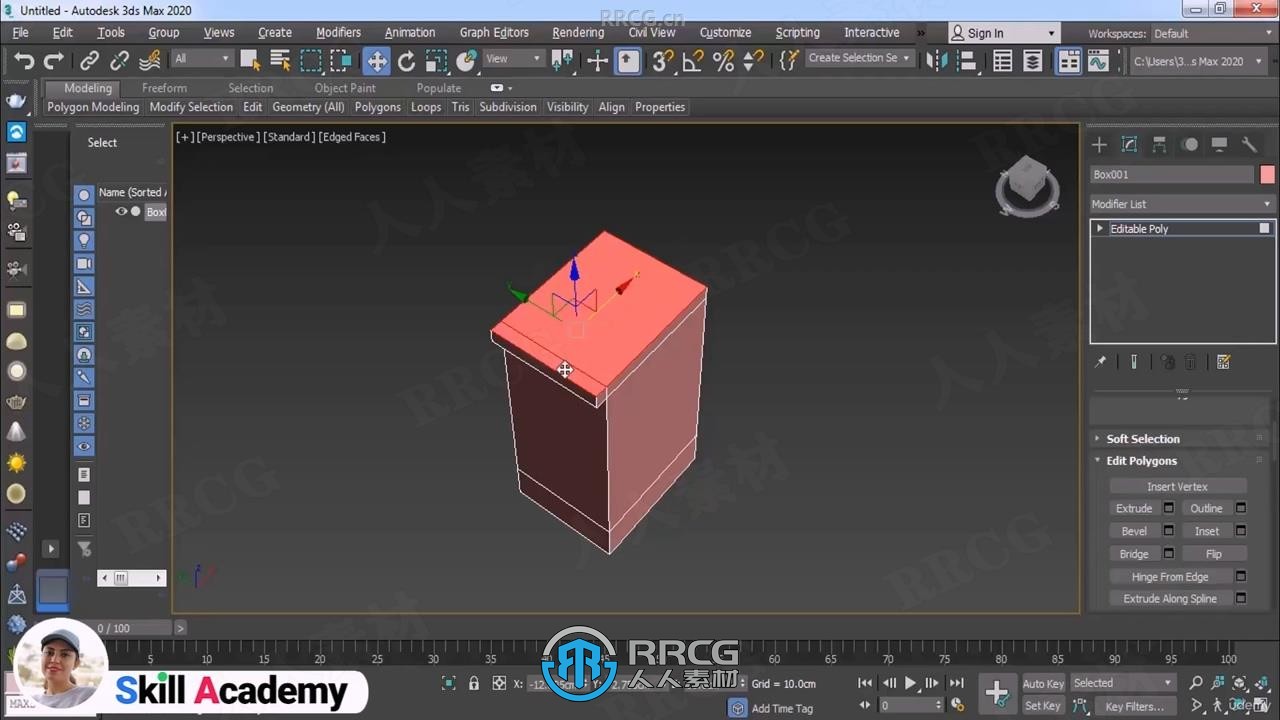Activate the Select and Move tool
Screen dimensions: 1280x720
click(376, 61)
